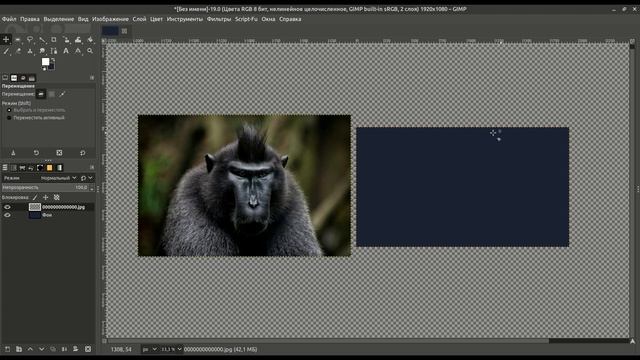Open the units dropdown in status bar
This screenshot has width=640, height=360.
(149, 349)
